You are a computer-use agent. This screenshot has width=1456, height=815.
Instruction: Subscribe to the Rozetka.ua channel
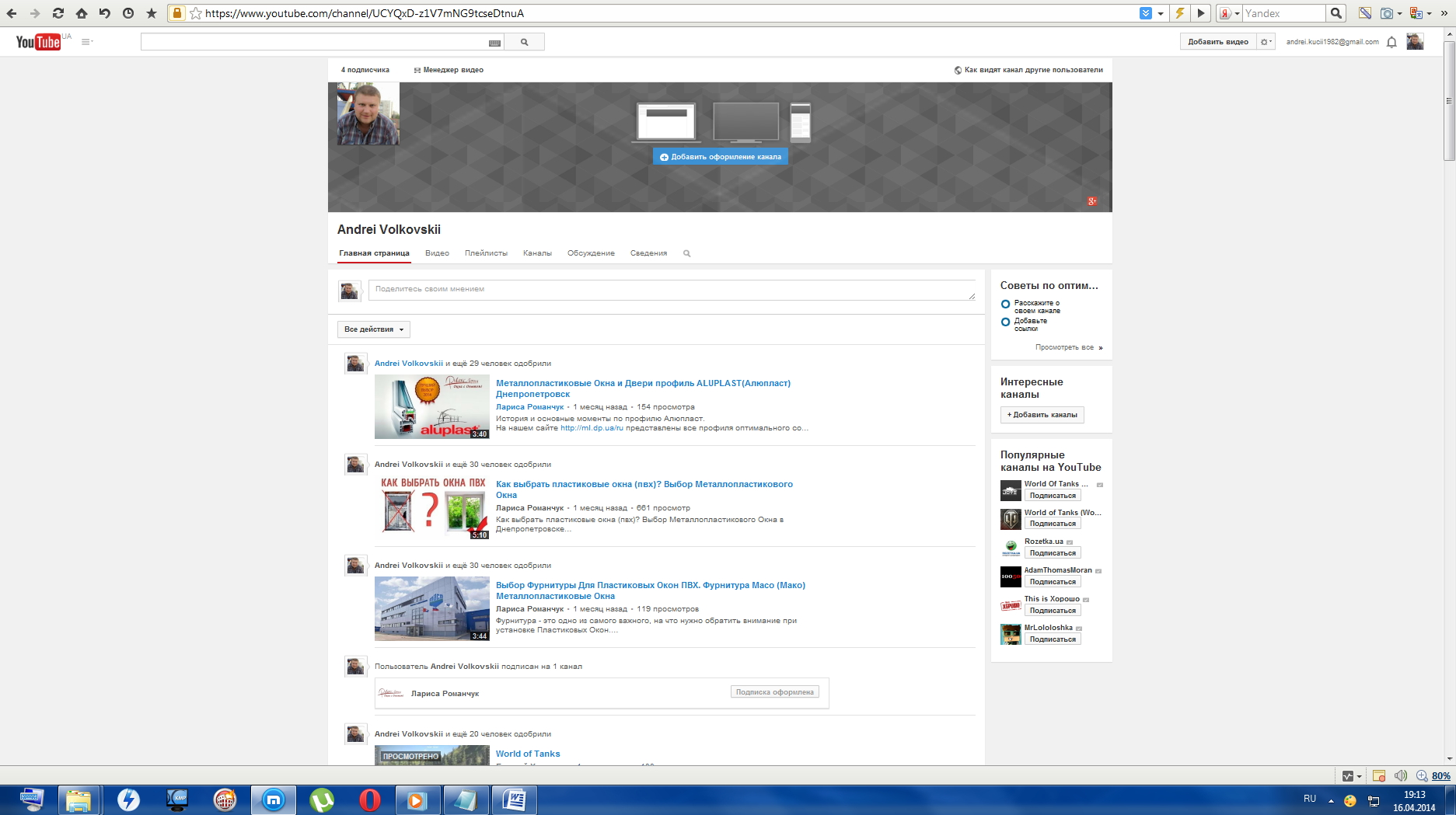point(1053,553)
